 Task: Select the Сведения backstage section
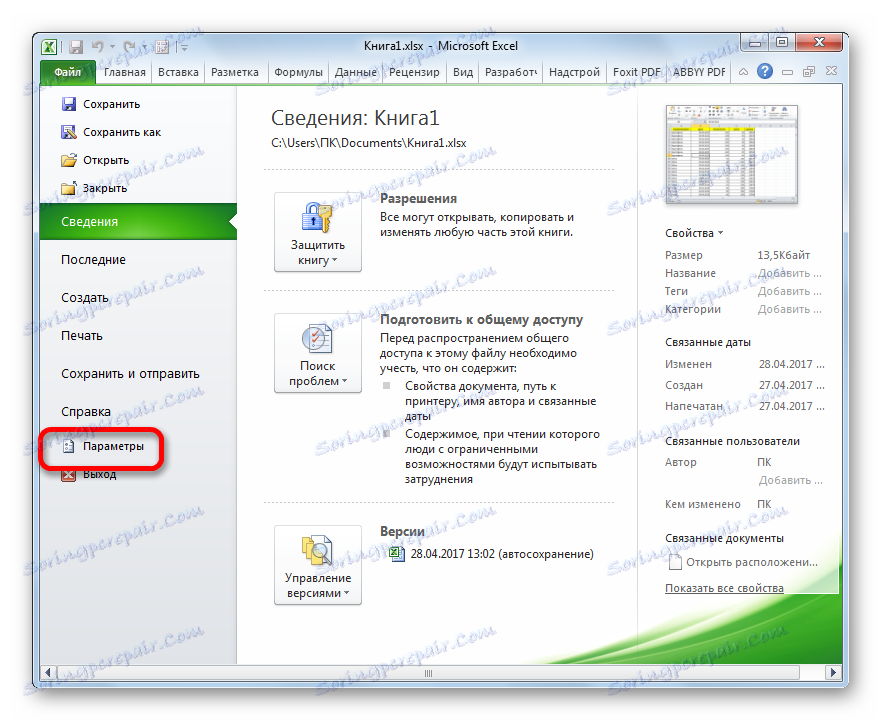click(x=138, y=222)
